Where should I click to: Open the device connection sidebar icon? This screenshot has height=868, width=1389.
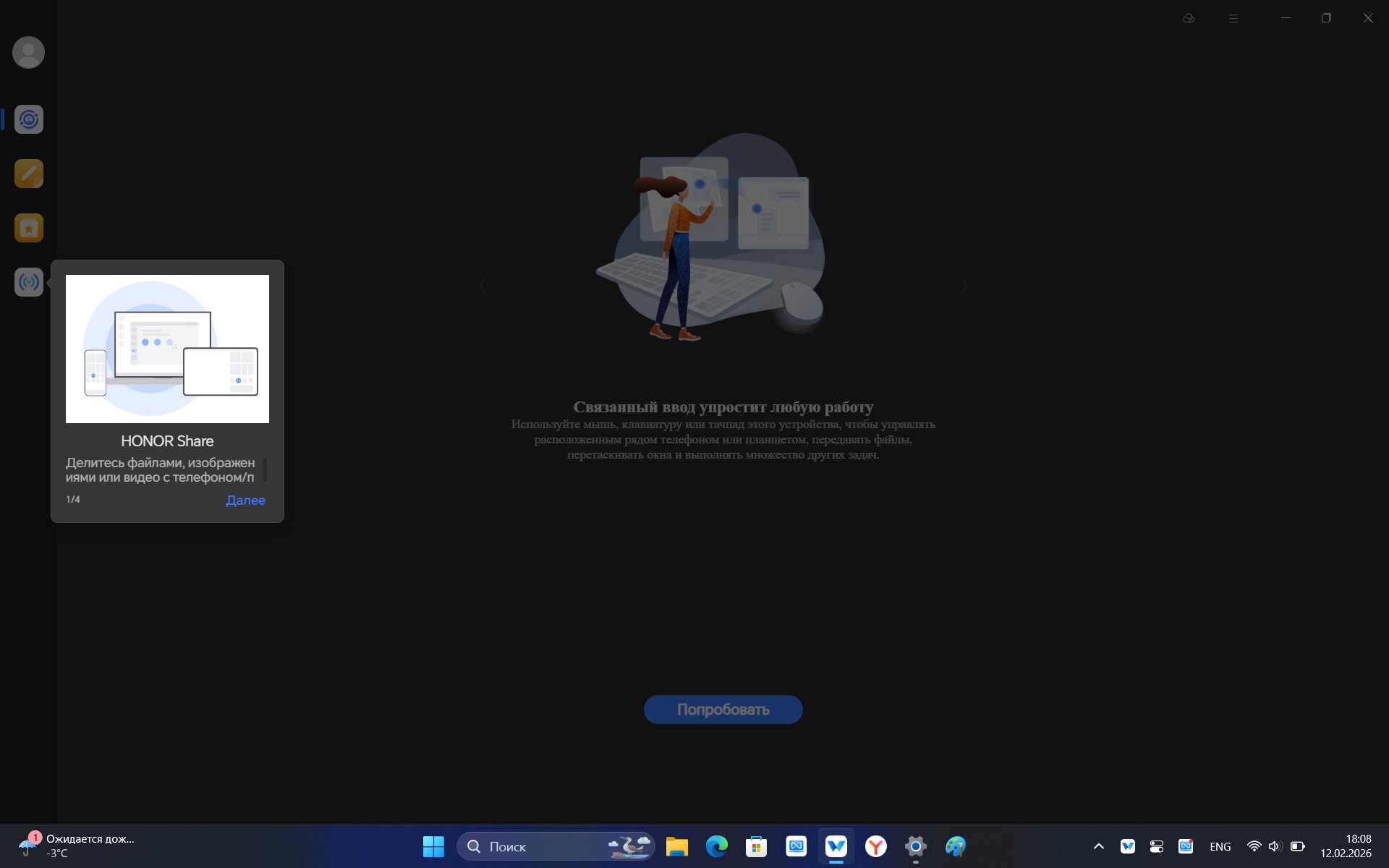[29, 119]
